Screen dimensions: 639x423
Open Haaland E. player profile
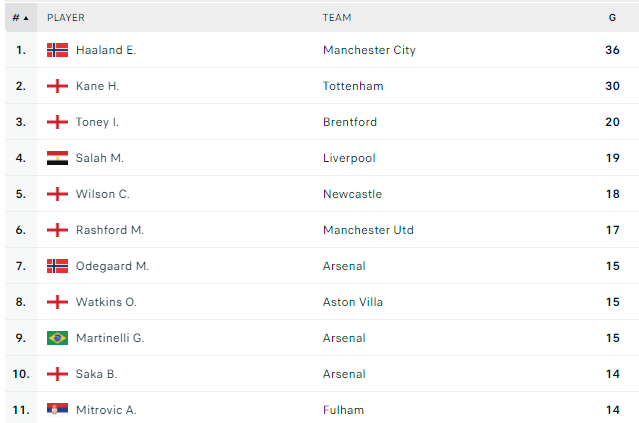[x=105, y=50]
